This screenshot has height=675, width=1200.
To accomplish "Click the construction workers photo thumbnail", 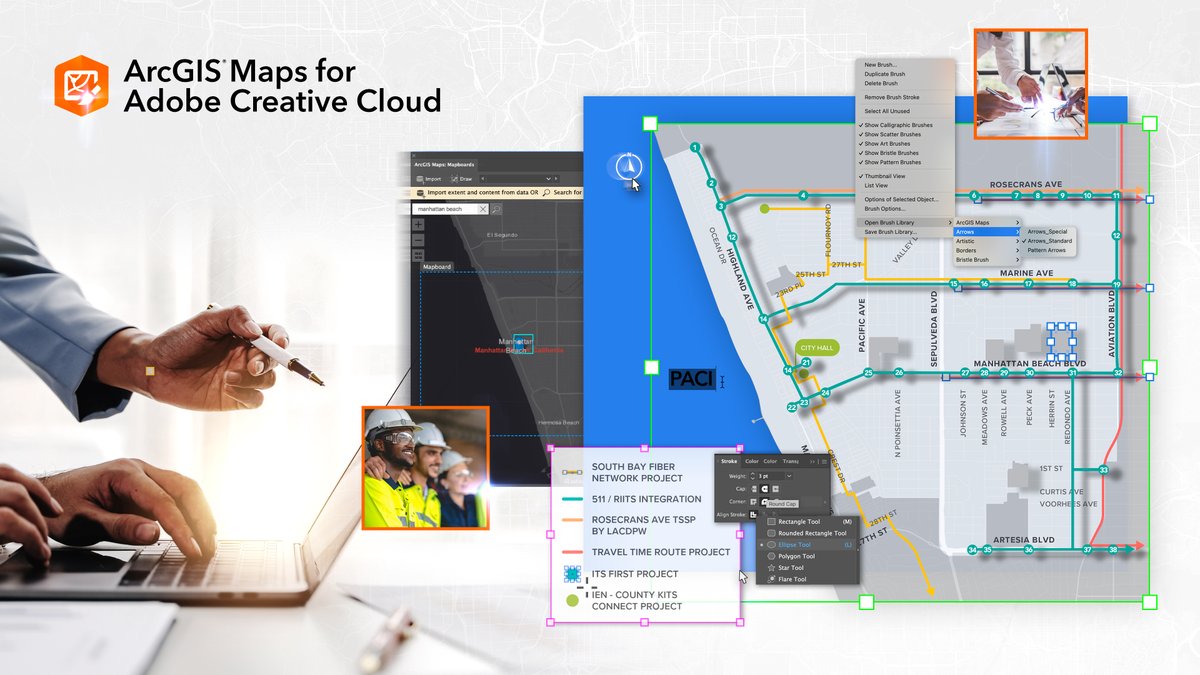I will (x=425, y=467).
